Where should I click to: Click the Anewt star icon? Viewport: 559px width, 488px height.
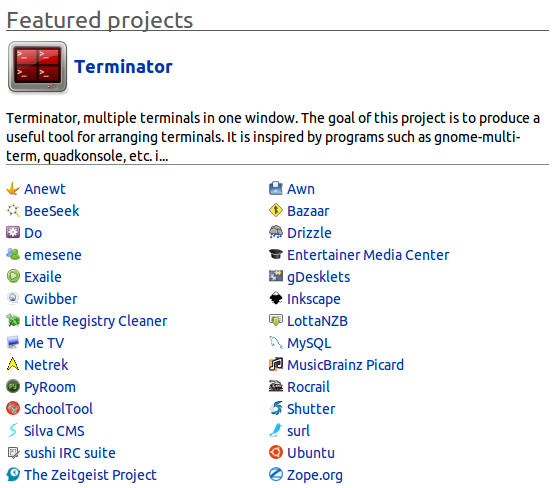(x=13, y=189)
